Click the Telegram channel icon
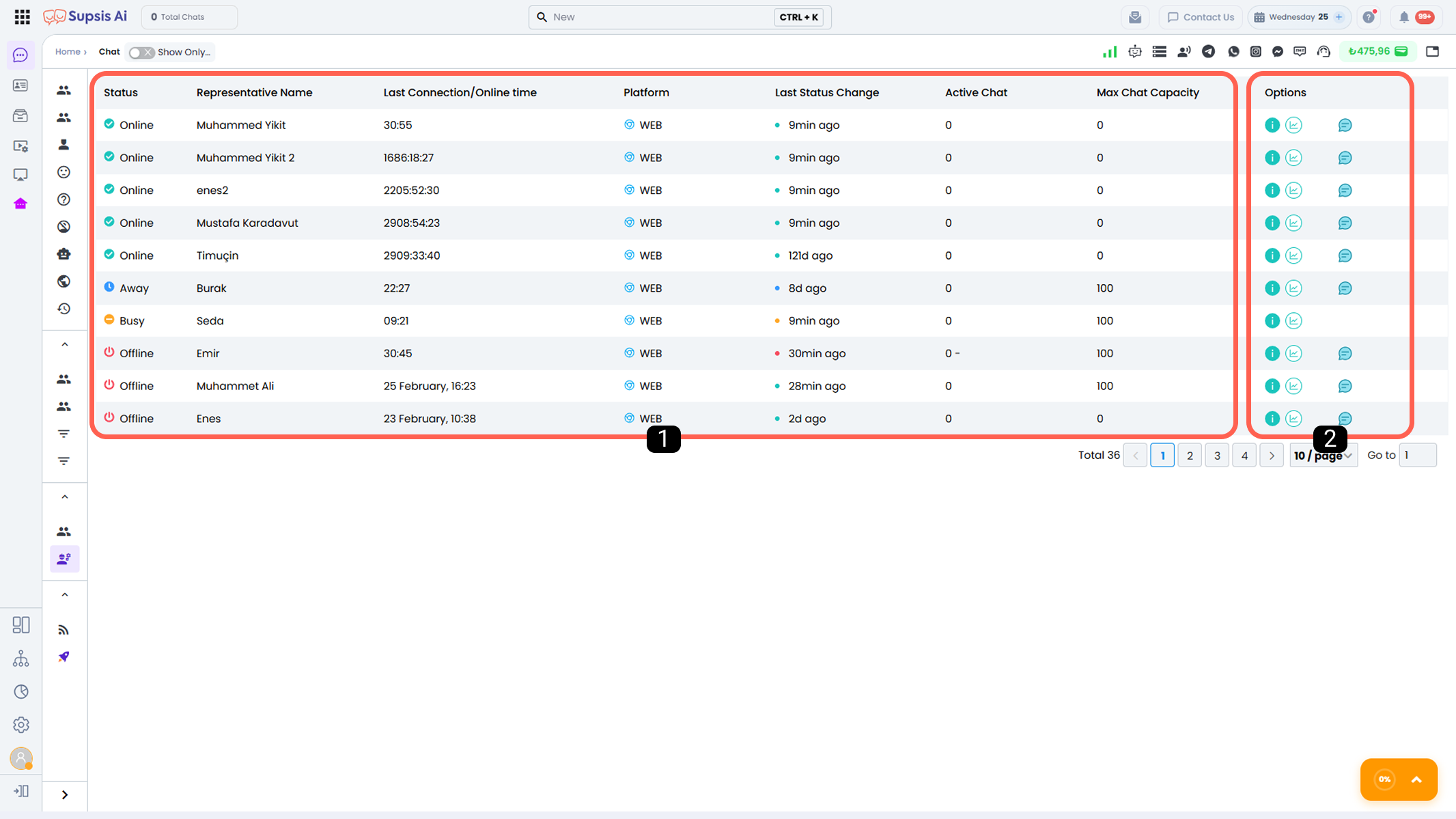Image resolution: width=1456 pixels, height=819 pixels. [x=1209, y=51]
